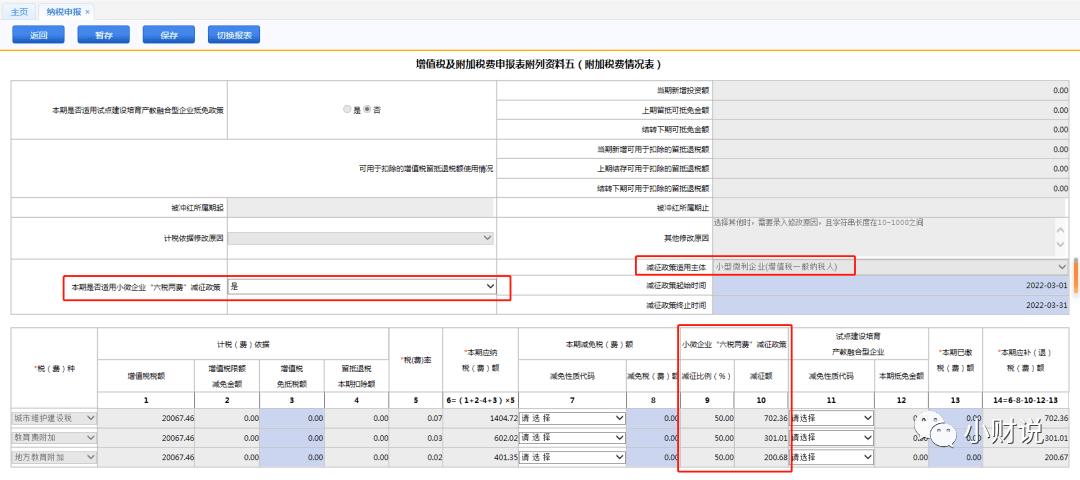Open 减免性质代码 column 7 dropdown in 城市维护建设税 row
Image resolution: width=1080 pixels, height=480 pixels.
tap(572, 418)
